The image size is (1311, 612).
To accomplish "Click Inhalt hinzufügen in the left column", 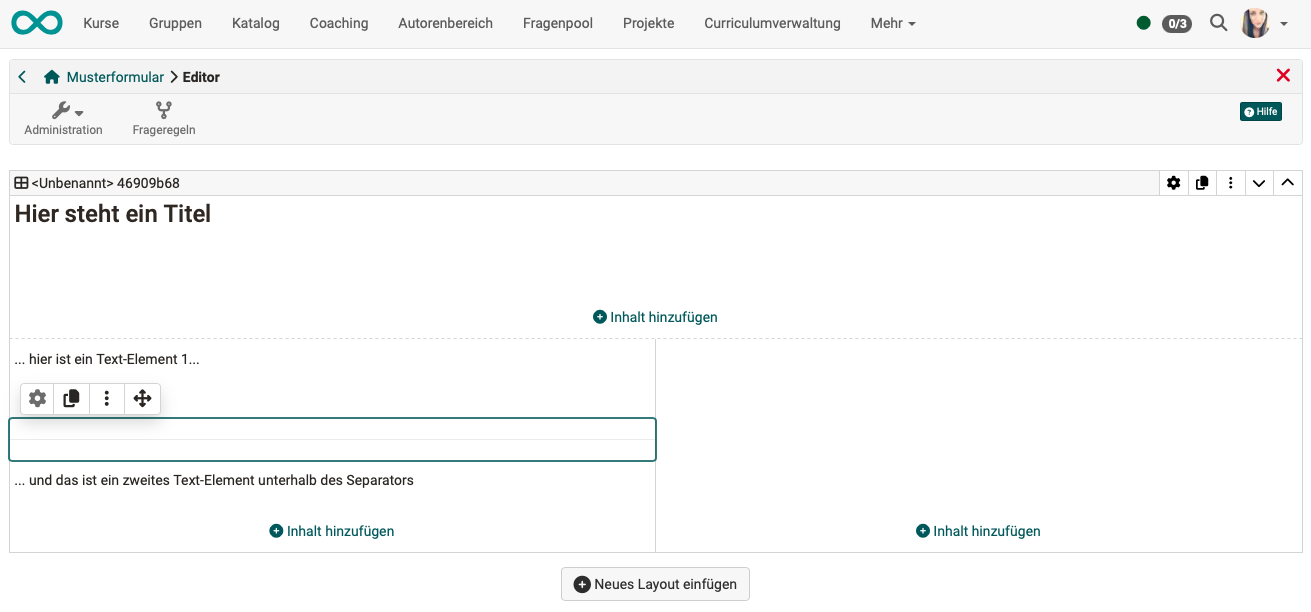I will [331, 531].
